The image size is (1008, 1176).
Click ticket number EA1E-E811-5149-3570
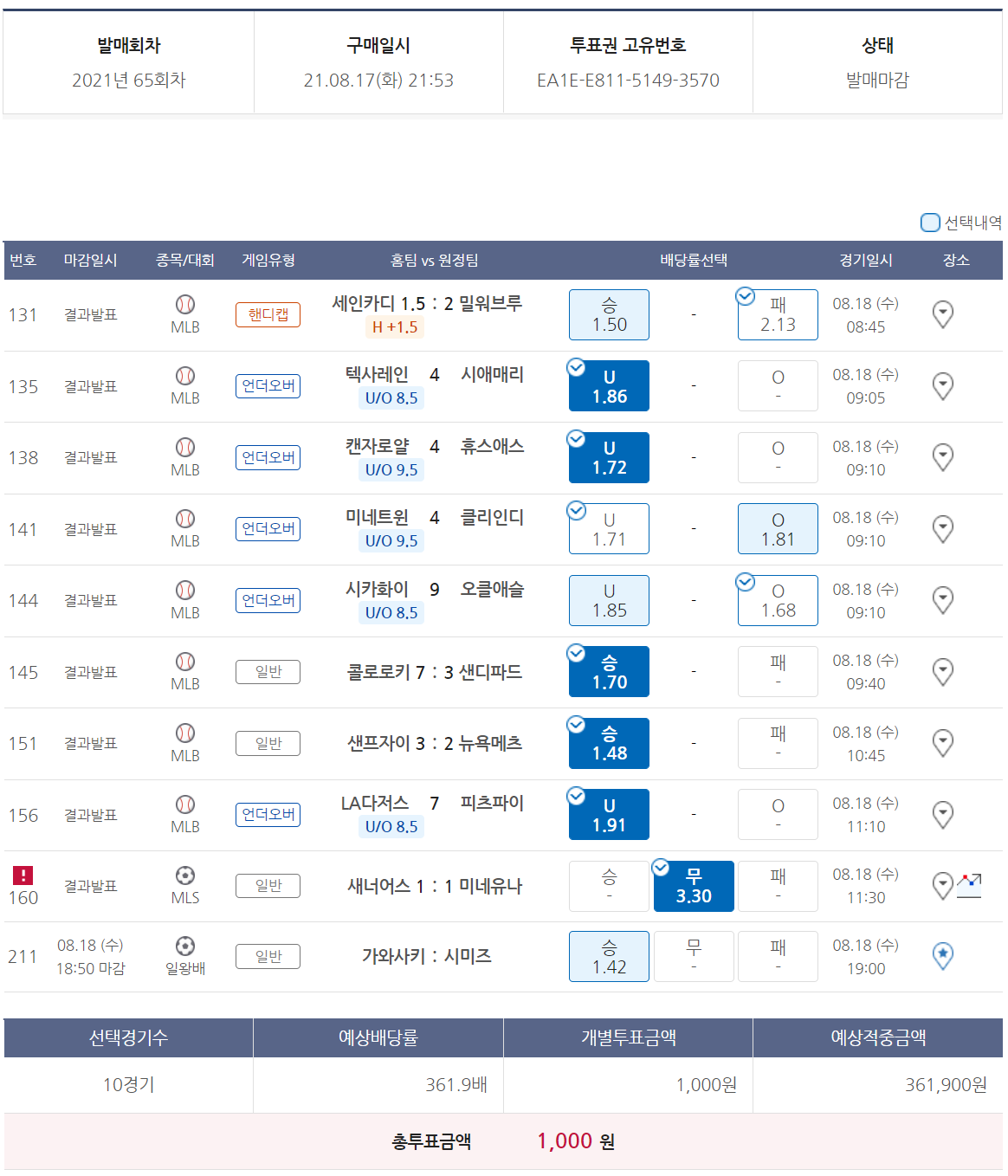tap(628, 80)
